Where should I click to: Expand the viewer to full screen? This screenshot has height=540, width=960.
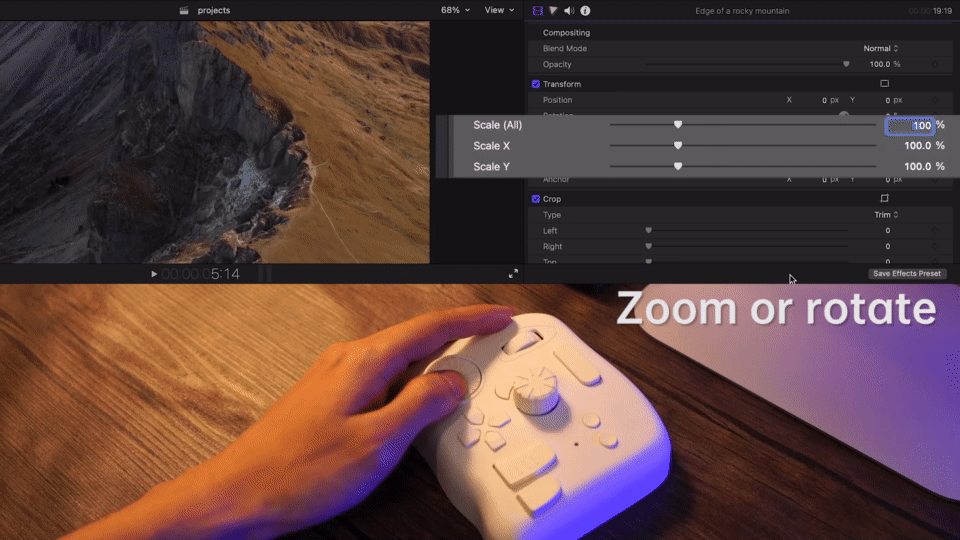tap(513, 274)
